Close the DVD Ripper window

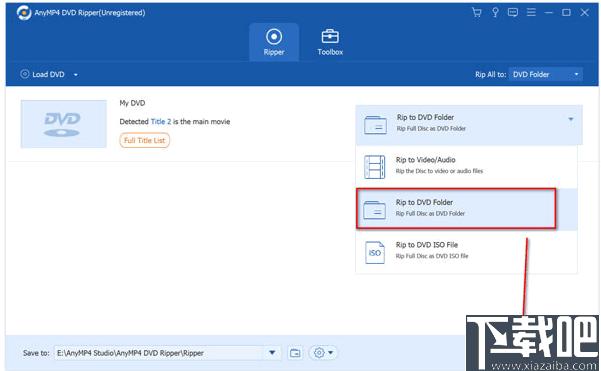(x=584, y=13)
